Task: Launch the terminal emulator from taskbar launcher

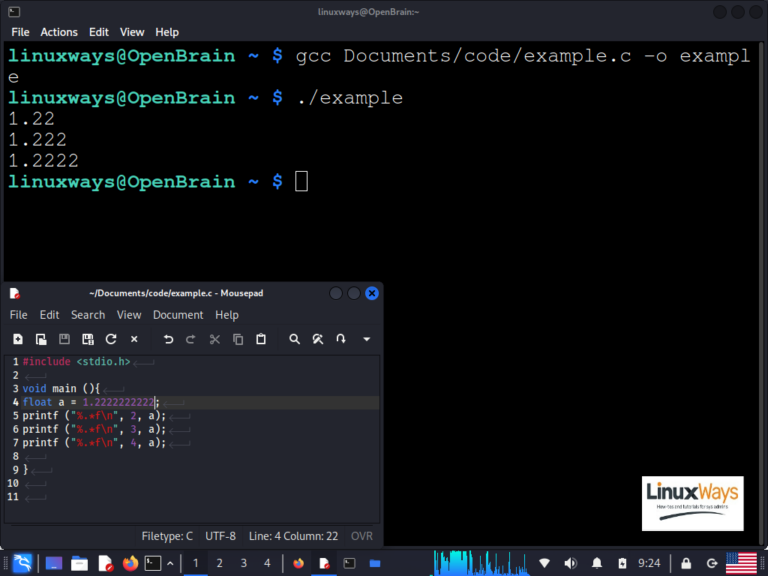Action: coord(153,563)
